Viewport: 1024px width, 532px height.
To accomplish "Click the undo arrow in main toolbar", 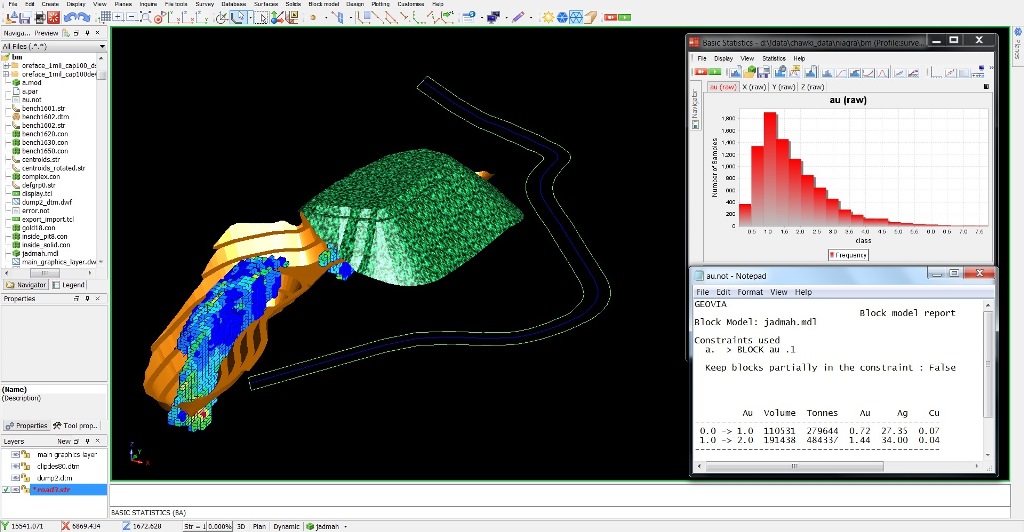I will [69, 17].
